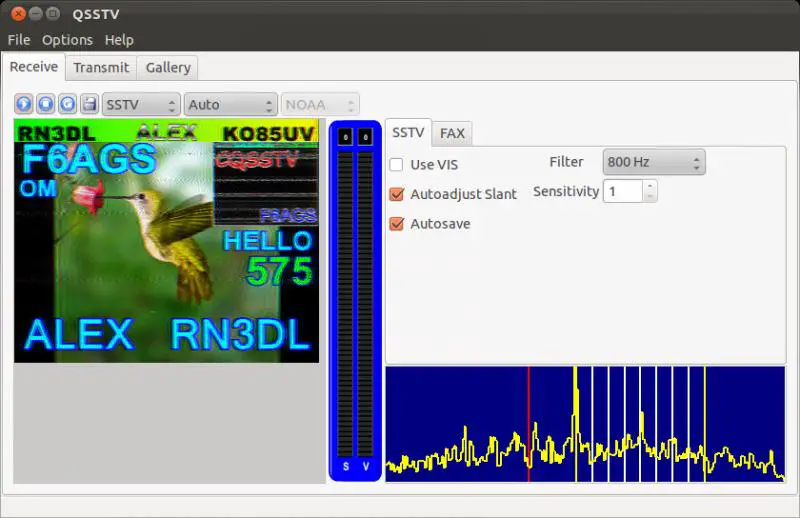800x518 pixels.
Task: Switch to the Receive tab
Action: [x=34, y=67]
